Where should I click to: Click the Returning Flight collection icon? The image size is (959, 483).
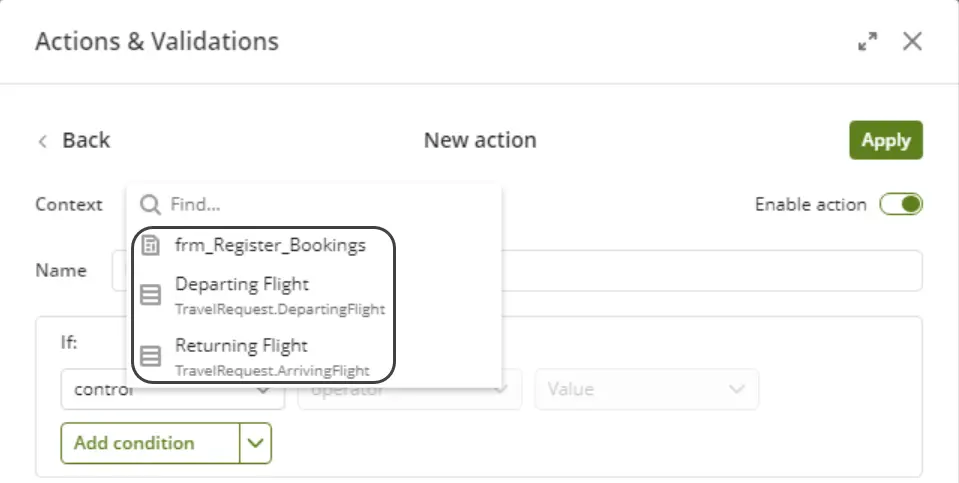pos(150,356)
